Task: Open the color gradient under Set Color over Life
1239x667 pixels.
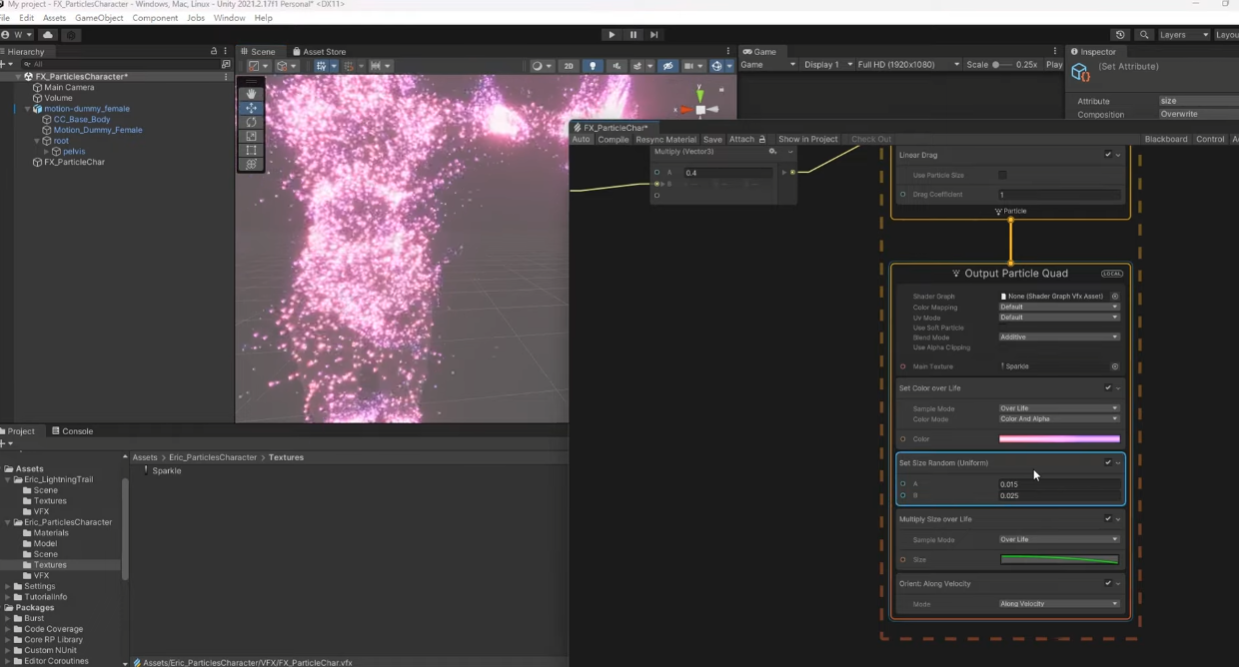Action: coord(1058,438)
